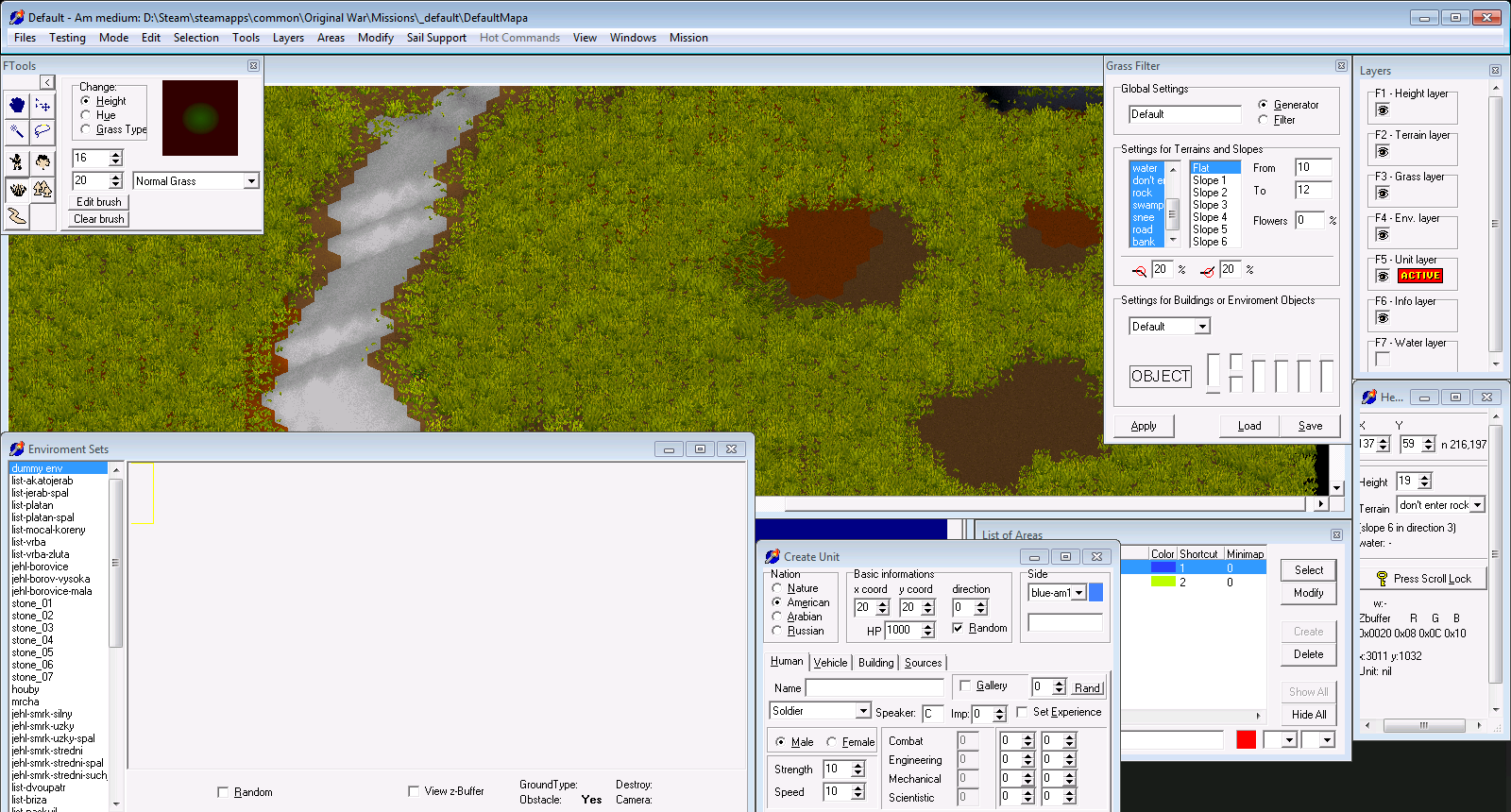This screenshot has height=812, width=1511.
Task: Select the Grass Type radio option
Action: coord(86,129)
